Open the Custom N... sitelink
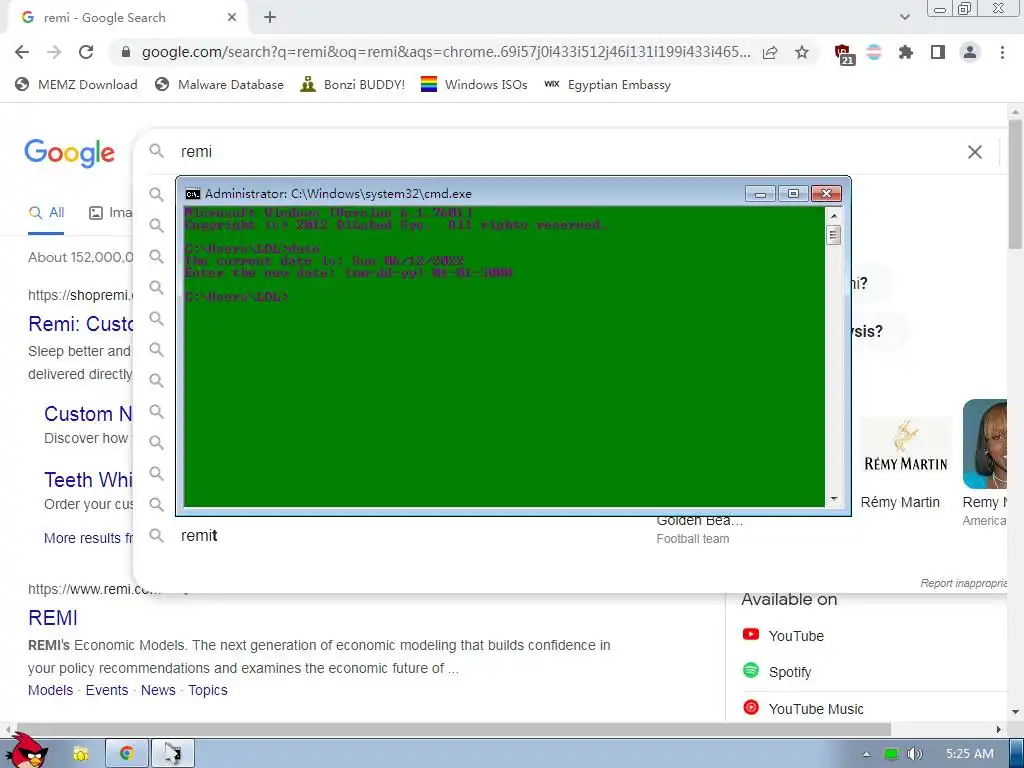Viewport: 1024px width, 768px height. click(x=88, y=414)
